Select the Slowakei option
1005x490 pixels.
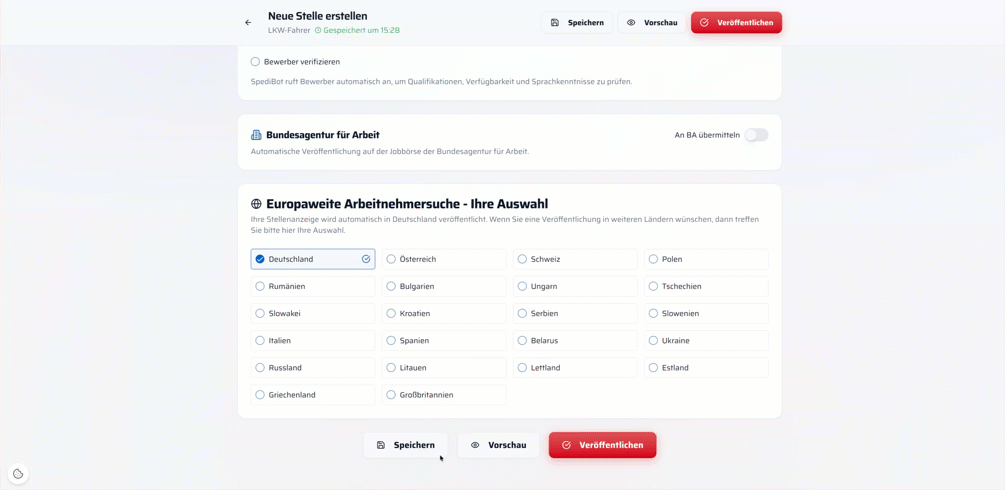(313, 314)
